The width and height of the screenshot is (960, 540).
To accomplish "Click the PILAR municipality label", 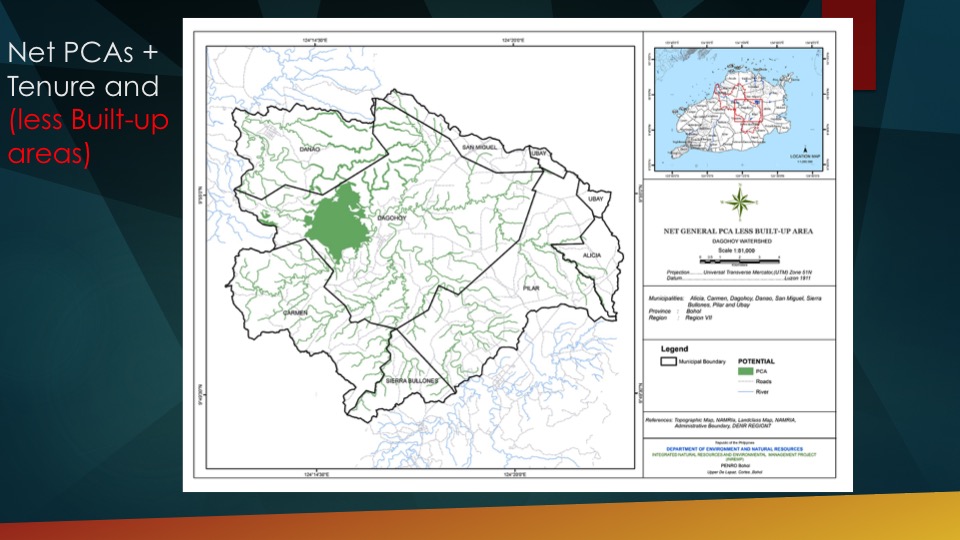I will tap(530, 287).
